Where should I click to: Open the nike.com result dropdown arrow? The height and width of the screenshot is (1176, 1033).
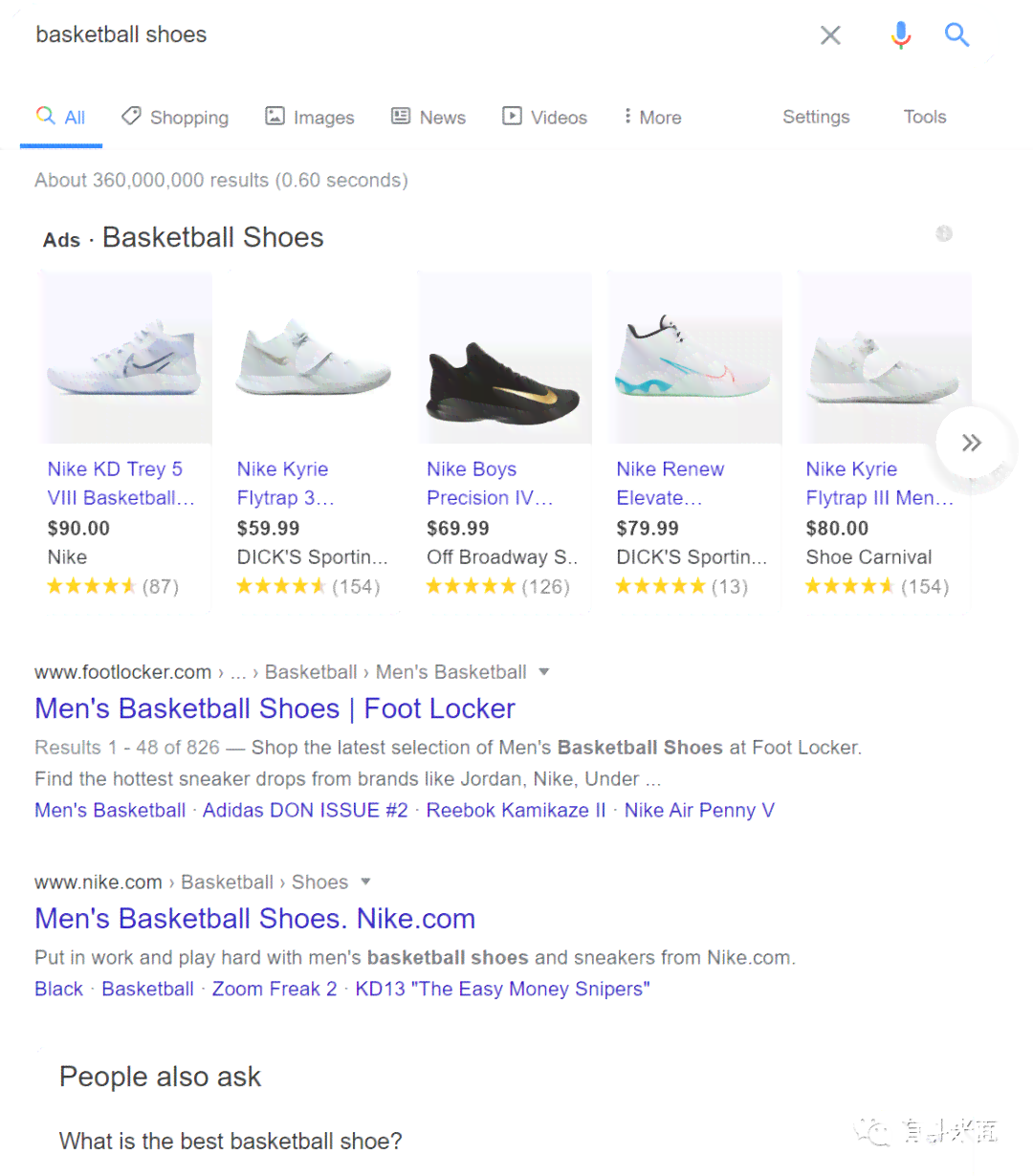(365, 882)
